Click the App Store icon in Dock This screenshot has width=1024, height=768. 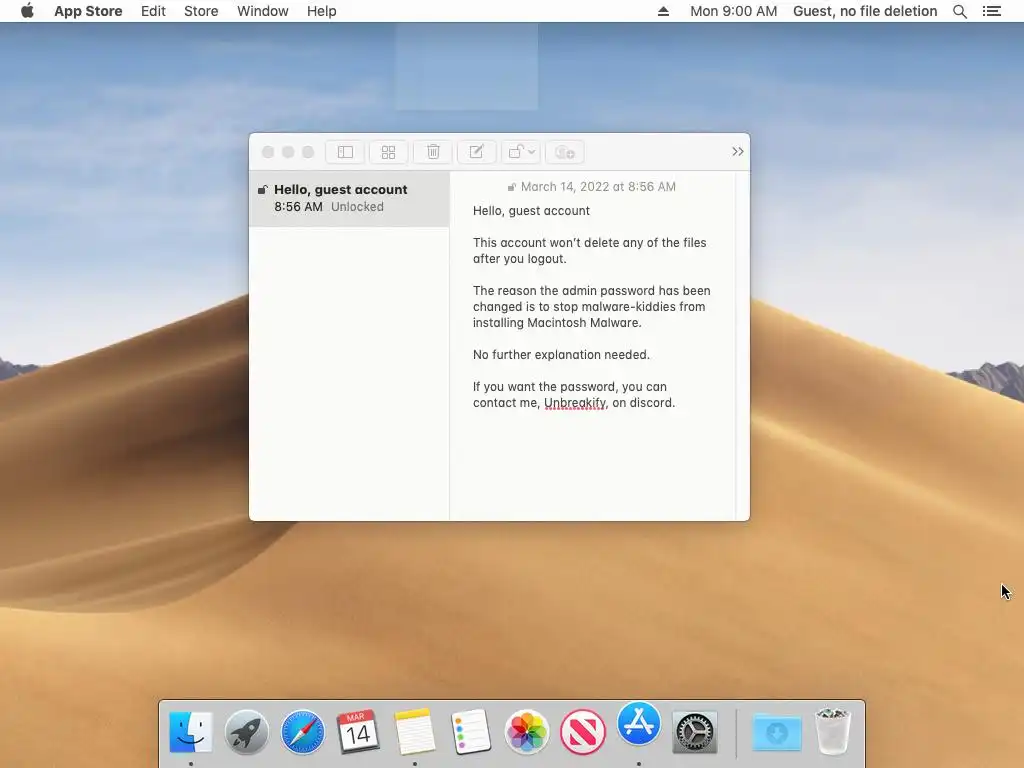point(639,724)
